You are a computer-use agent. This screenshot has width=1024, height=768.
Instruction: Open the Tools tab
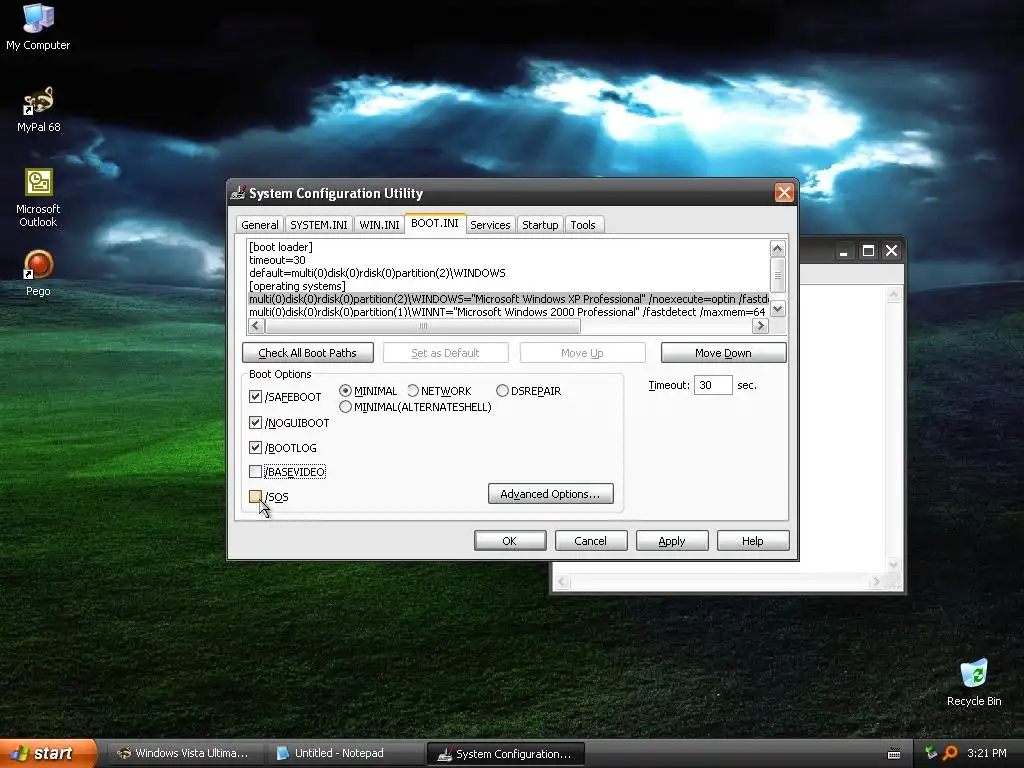coord(583,225)
